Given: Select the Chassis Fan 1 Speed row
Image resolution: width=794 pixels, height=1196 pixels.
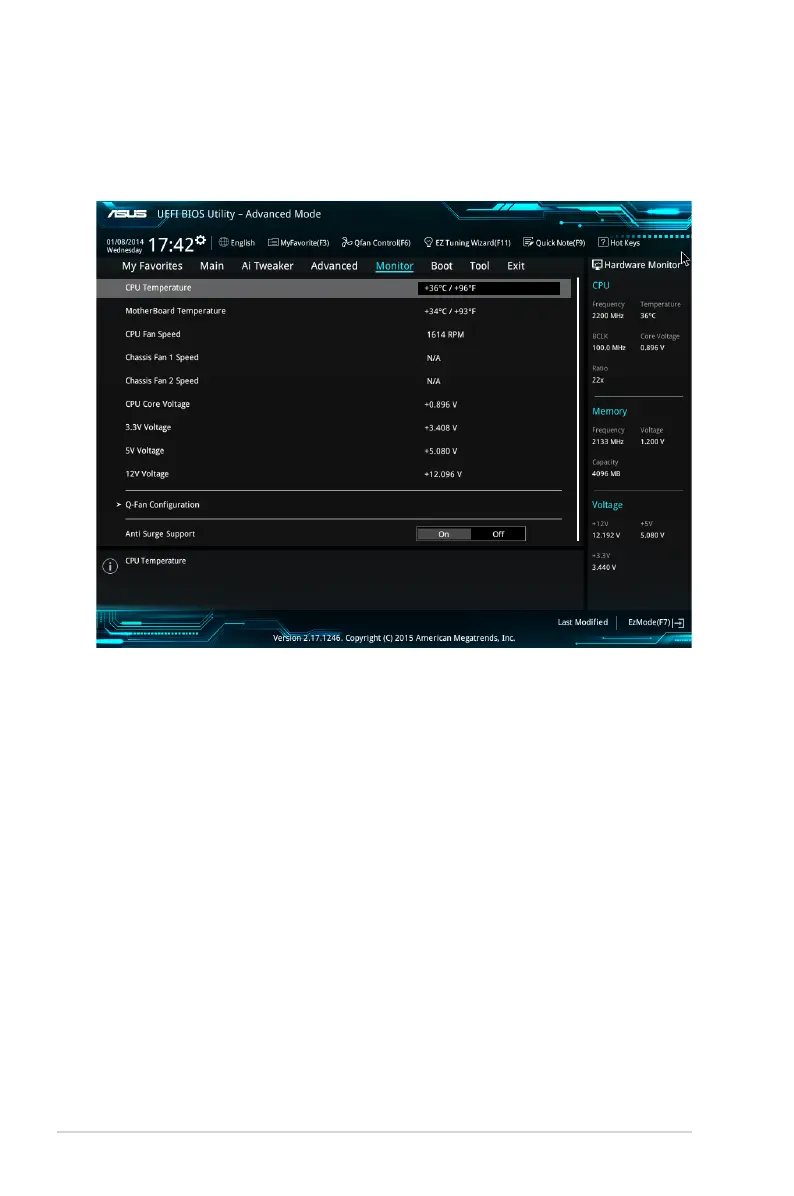Looking at the screenshot, I should coord(333,358).
